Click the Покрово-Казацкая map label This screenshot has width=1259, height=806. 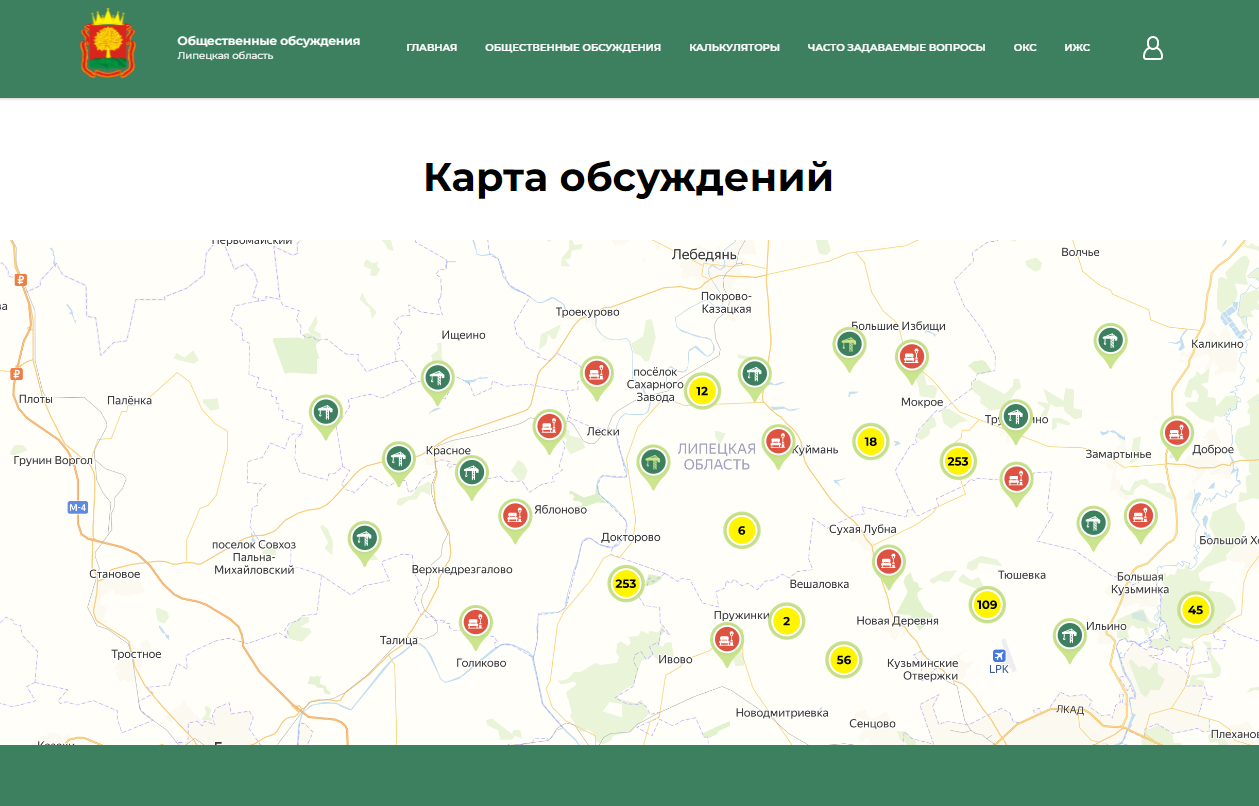[726, 303]
